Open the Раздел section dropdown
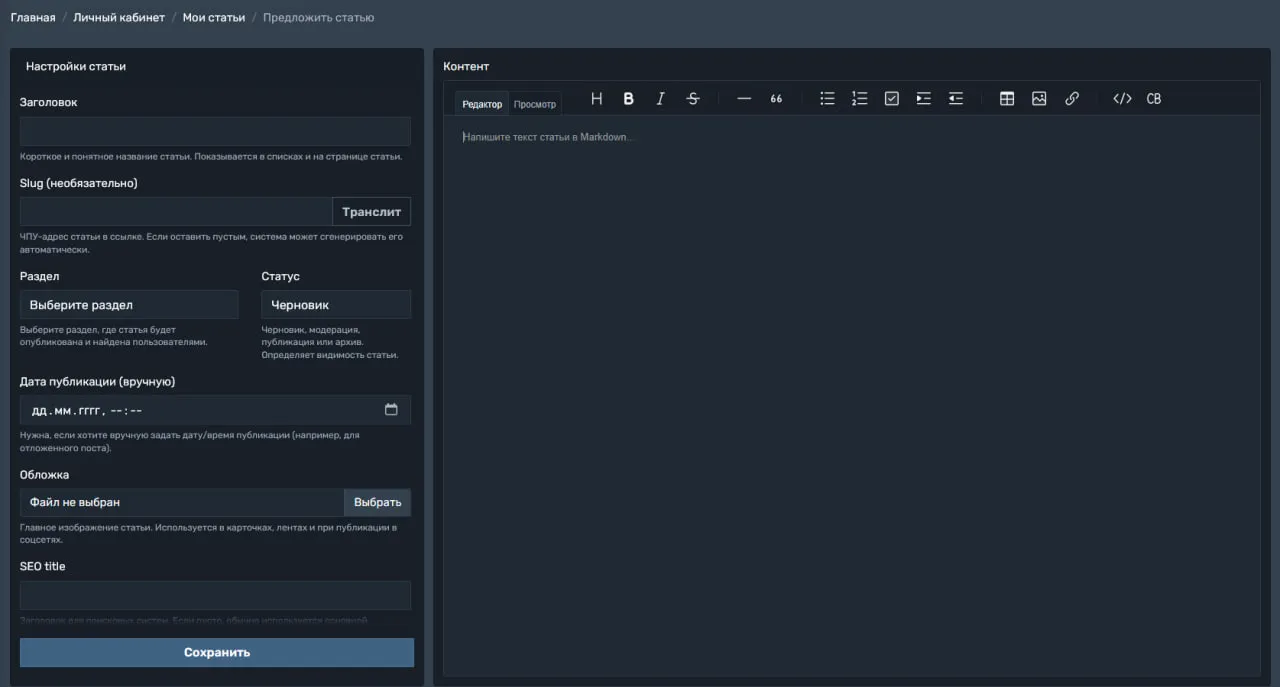This screenshot has width=1280, height=687. pyautogui.click(x=129, y=305)
